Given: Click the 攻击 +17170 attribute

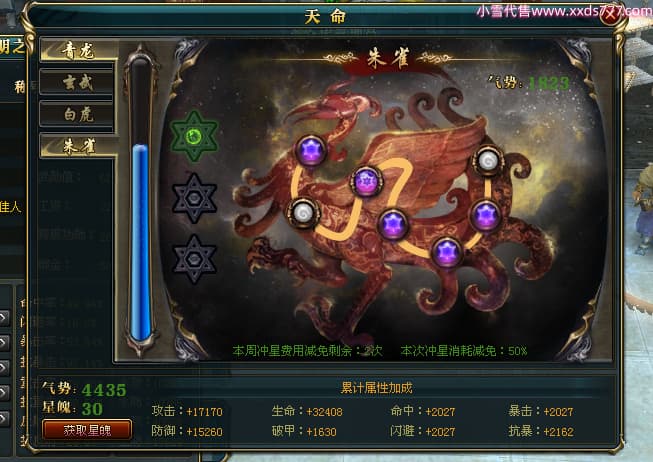Looking at the screenshot, I should click(x=187, y=412).
